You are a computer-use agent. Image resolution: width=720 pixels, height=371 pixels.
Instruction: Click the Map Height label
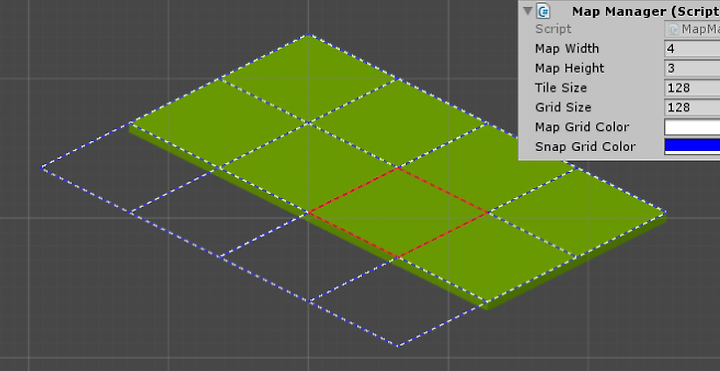[570, 68]
